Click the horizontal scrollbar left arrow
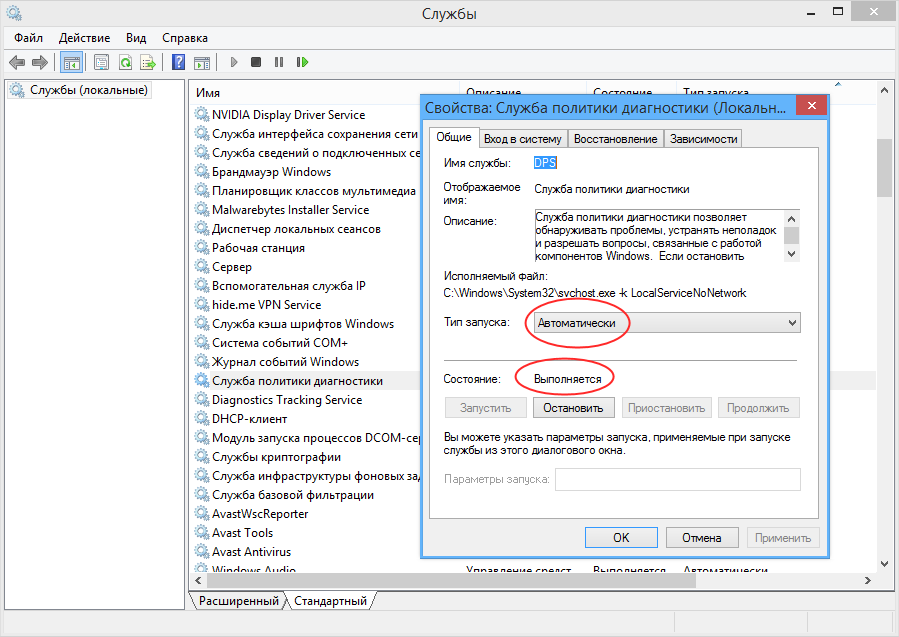 pyautogui.click(x=198, y=580)
